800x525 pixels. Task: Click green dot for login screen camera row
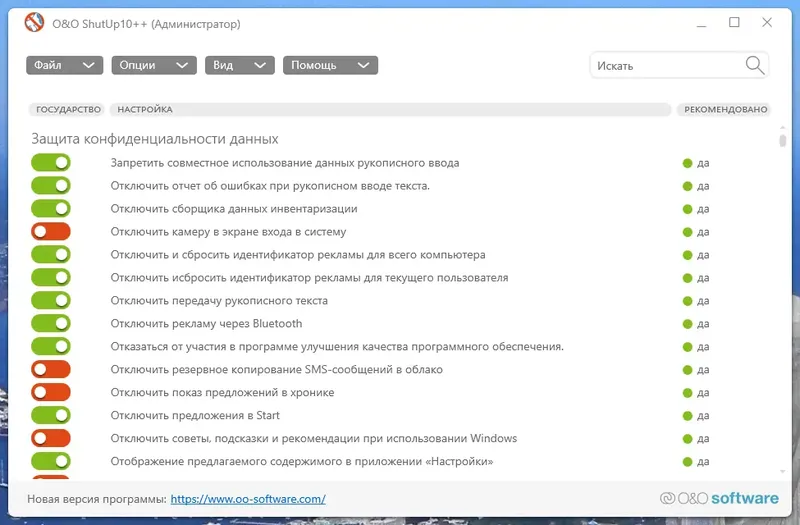click(687, 232)
